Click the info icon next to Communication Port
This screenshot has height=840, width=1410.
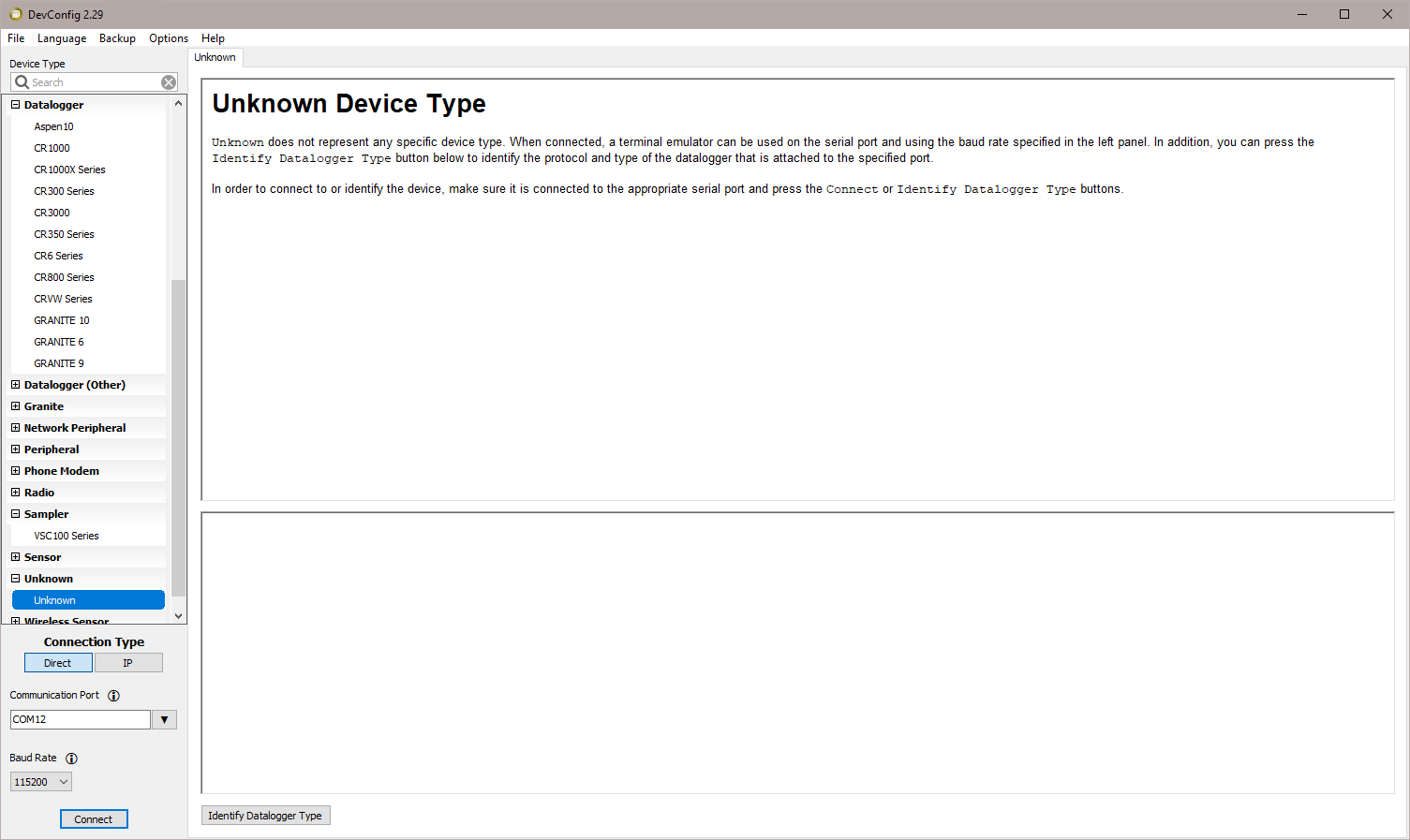(113, 695)
